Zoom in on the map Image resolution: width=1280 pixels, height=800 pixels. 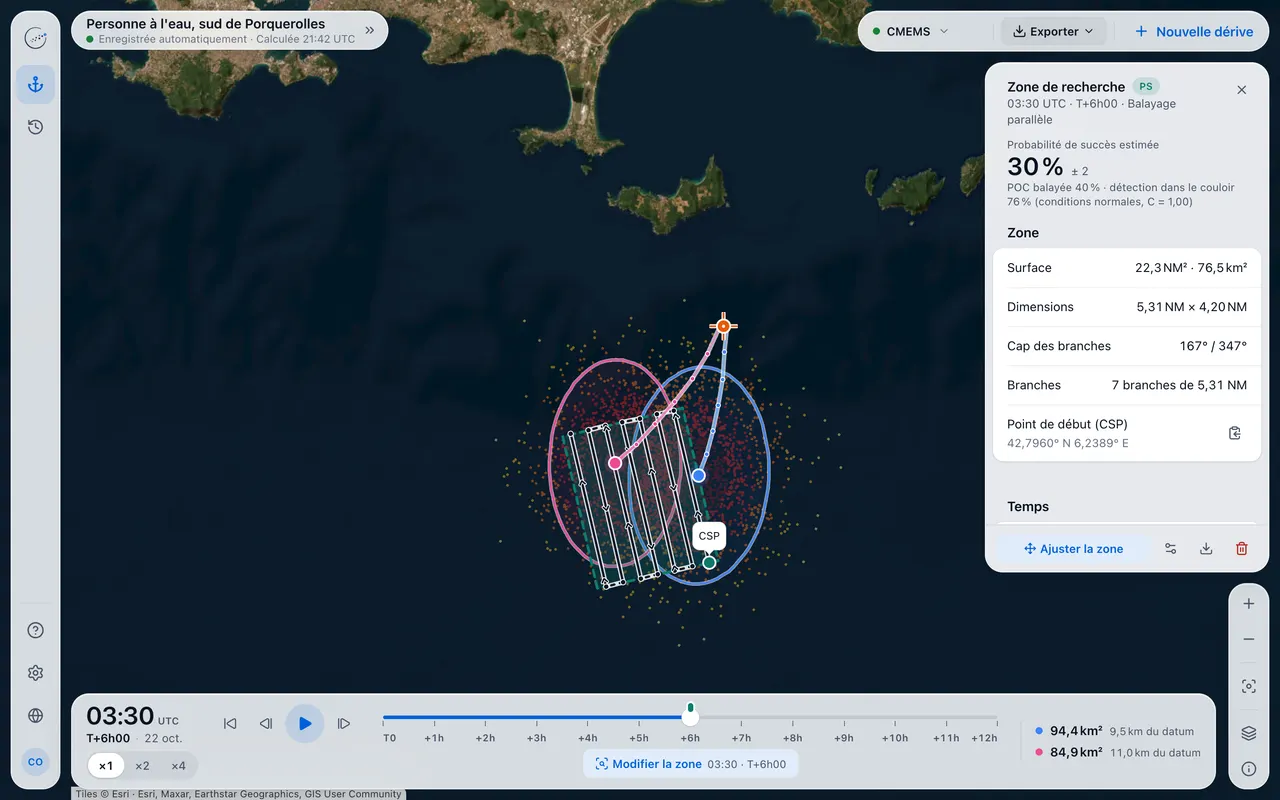(1249, 604)
